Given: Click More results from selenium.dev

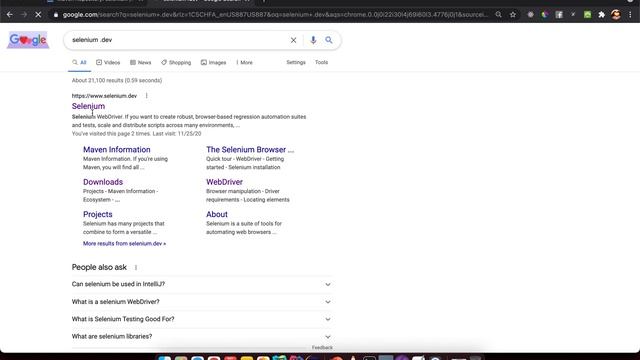Looking at the screenshot, I should 124,243.
